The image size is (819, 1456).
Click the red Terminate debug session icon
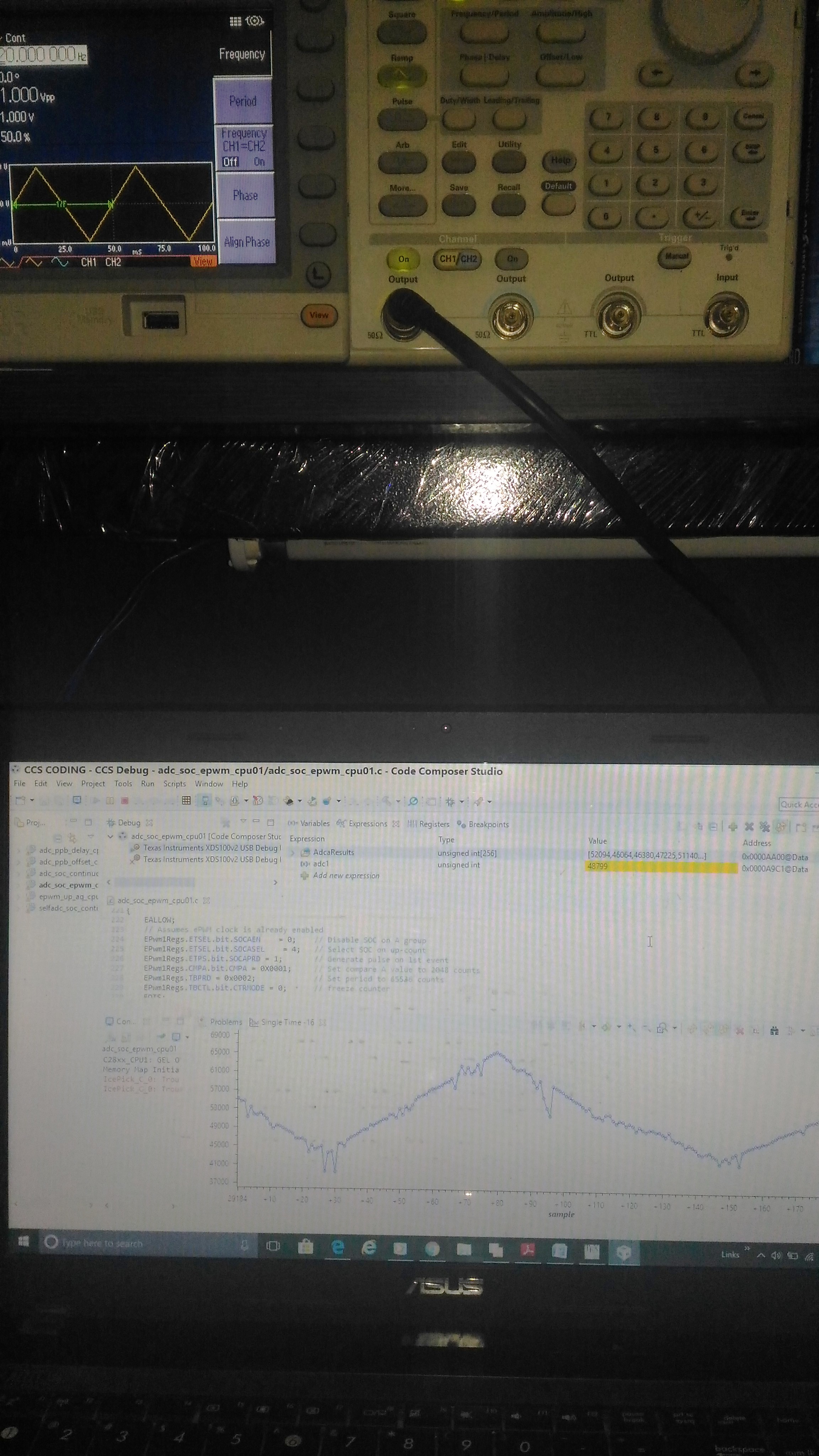pos(125,801)
